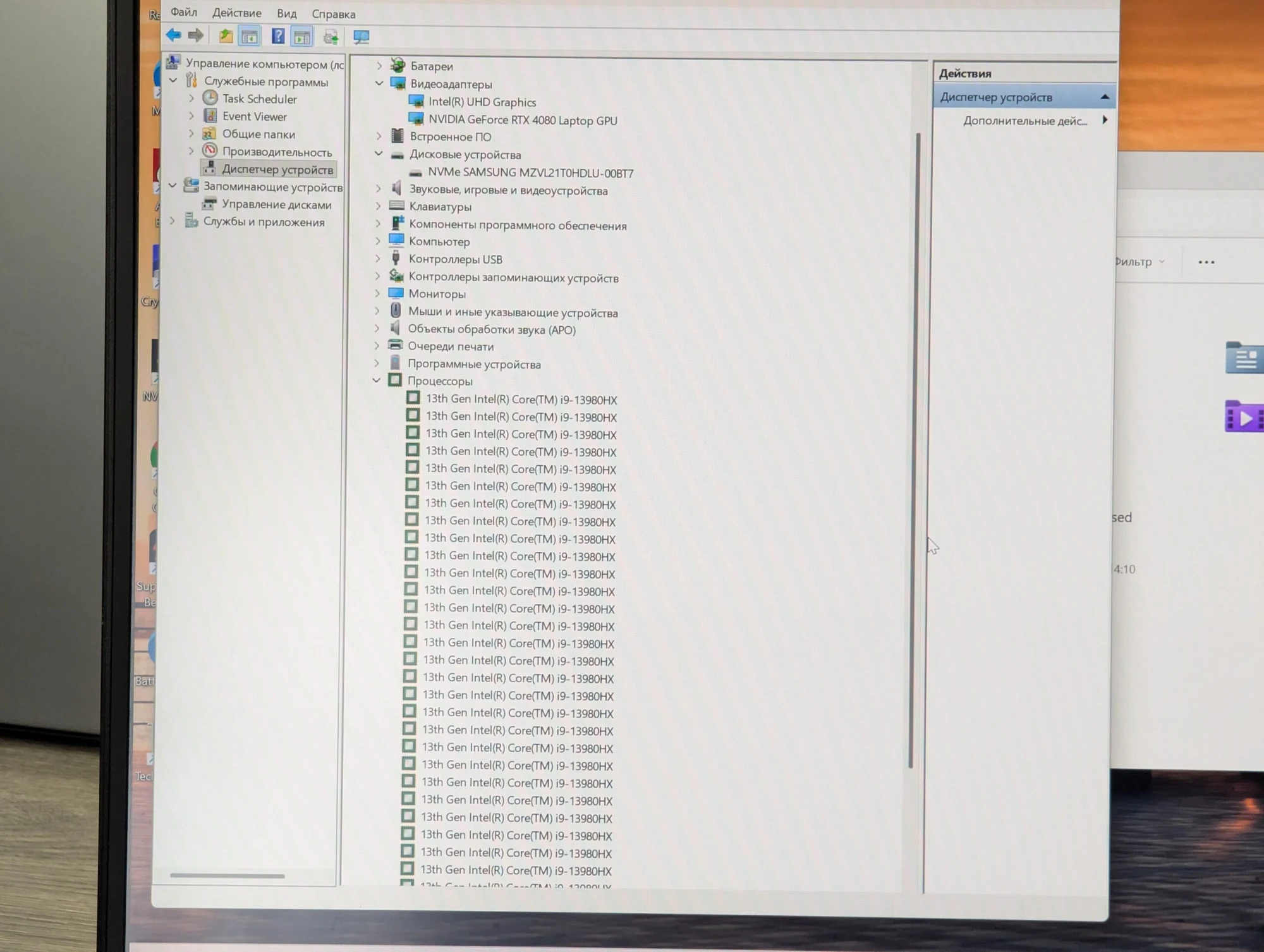Expand the Мониторы category
Screen dimensions: 1264x952
(x=377, y=293)
